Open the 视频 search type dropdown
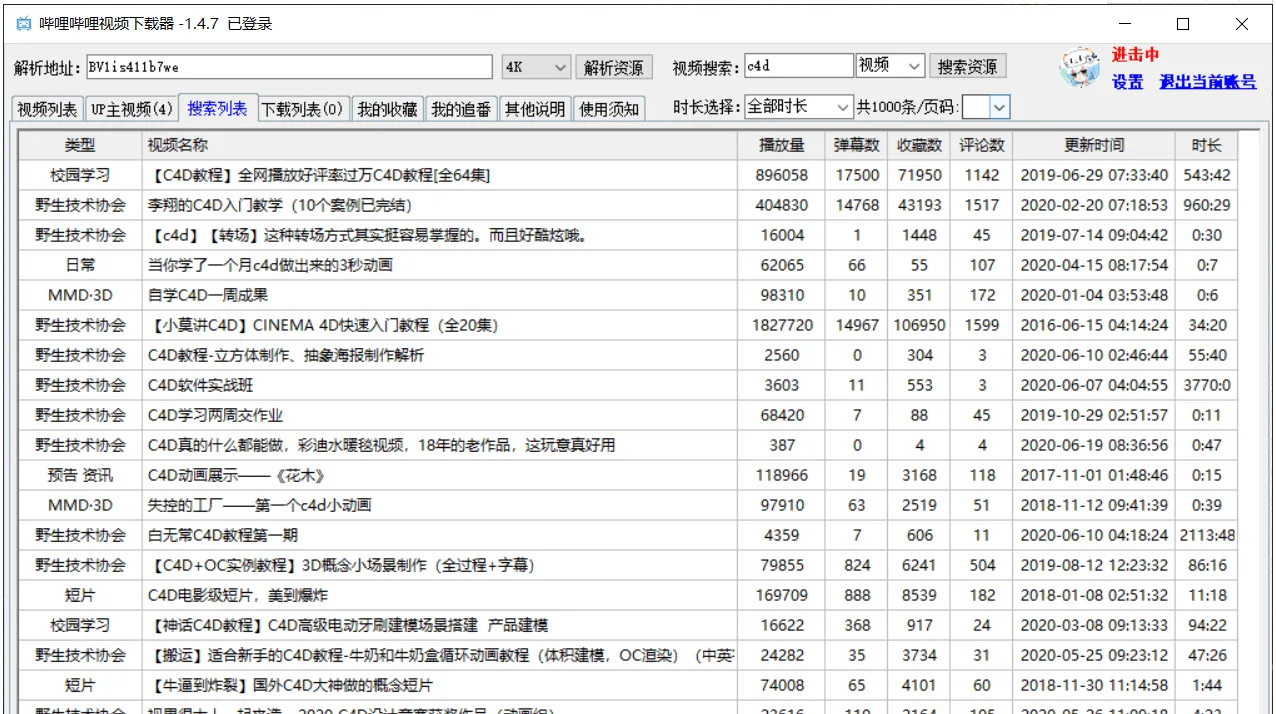Viewport: 1276px width, 714px height. [889, 65]
